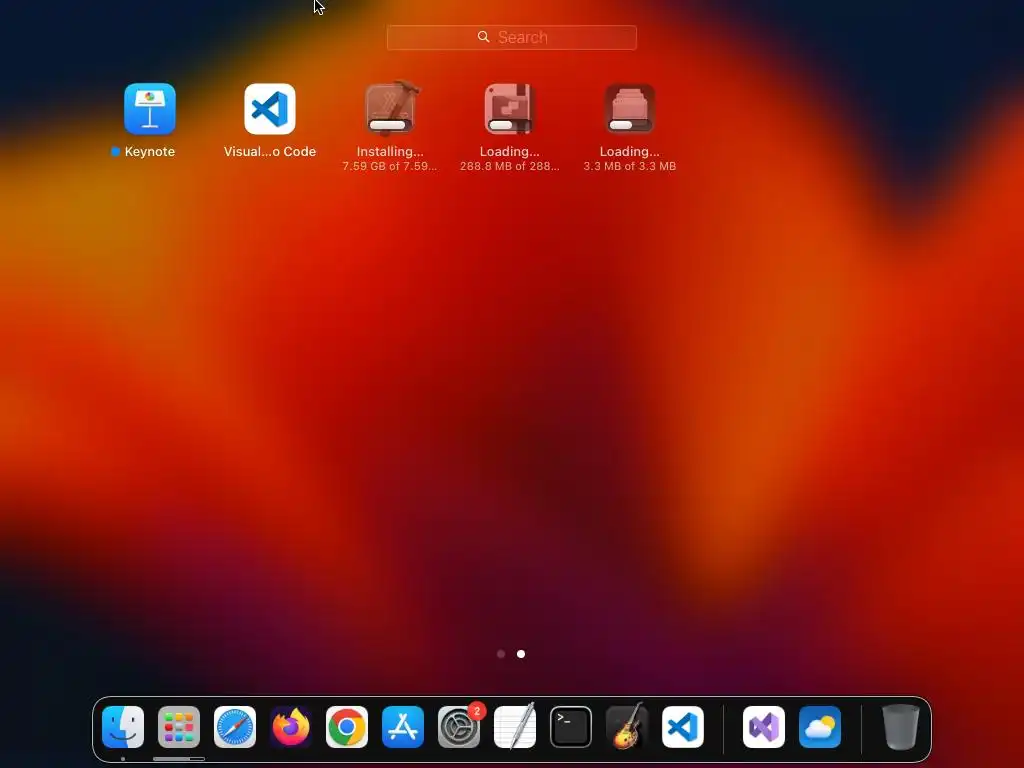Launch Visual Studio Code from Launchpad
The image size is (1024, 768).
tap(270, 109)
